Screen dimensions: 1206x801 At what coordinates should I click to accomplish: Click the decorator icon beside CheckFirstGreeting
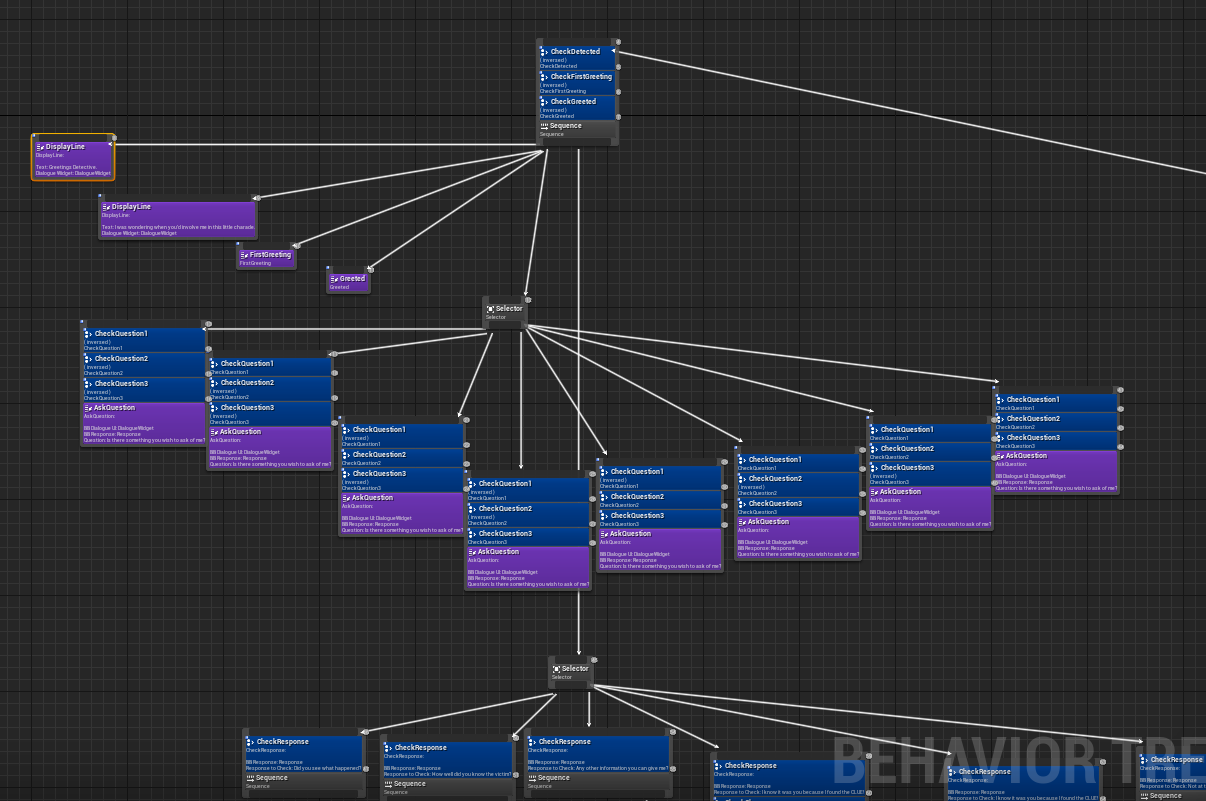[x=544, y=77]
